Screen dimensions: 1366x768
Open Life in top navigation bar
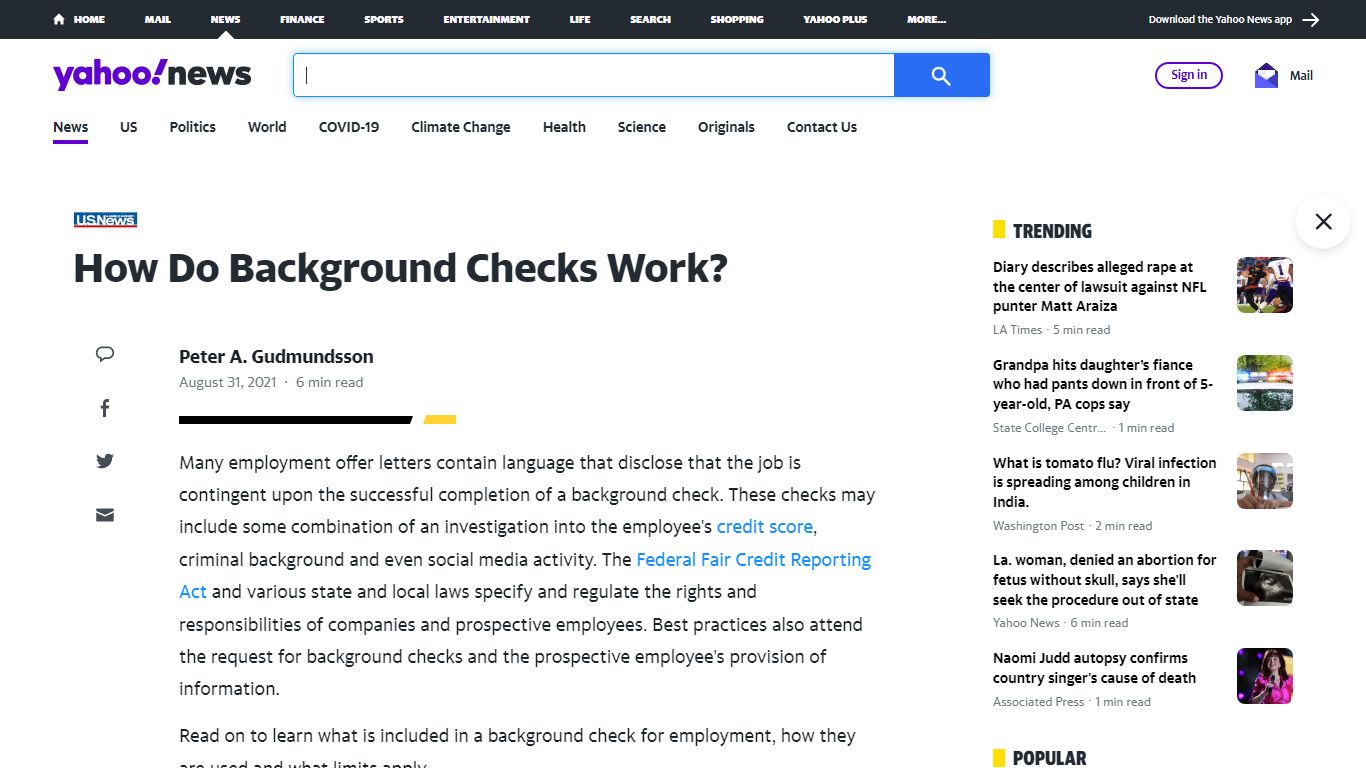(580, 19)
